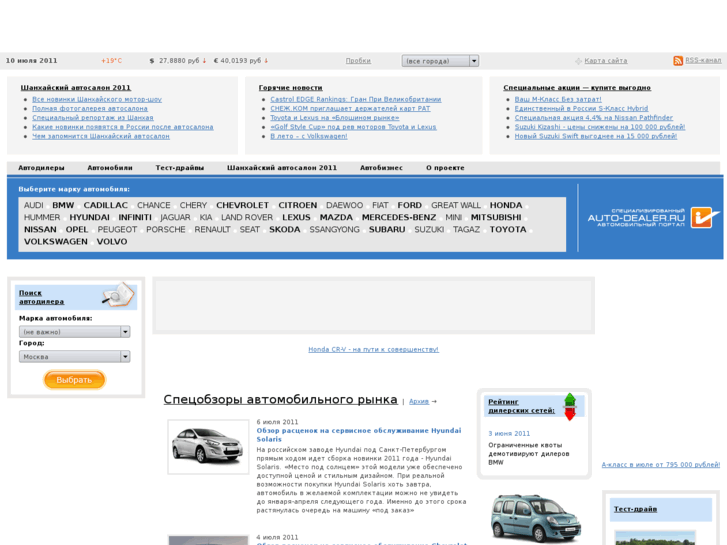Viewport: 727px width, 545px height.
Task: Expand the Марка автомобиля dropdown
Action: [x=74, y=332]
